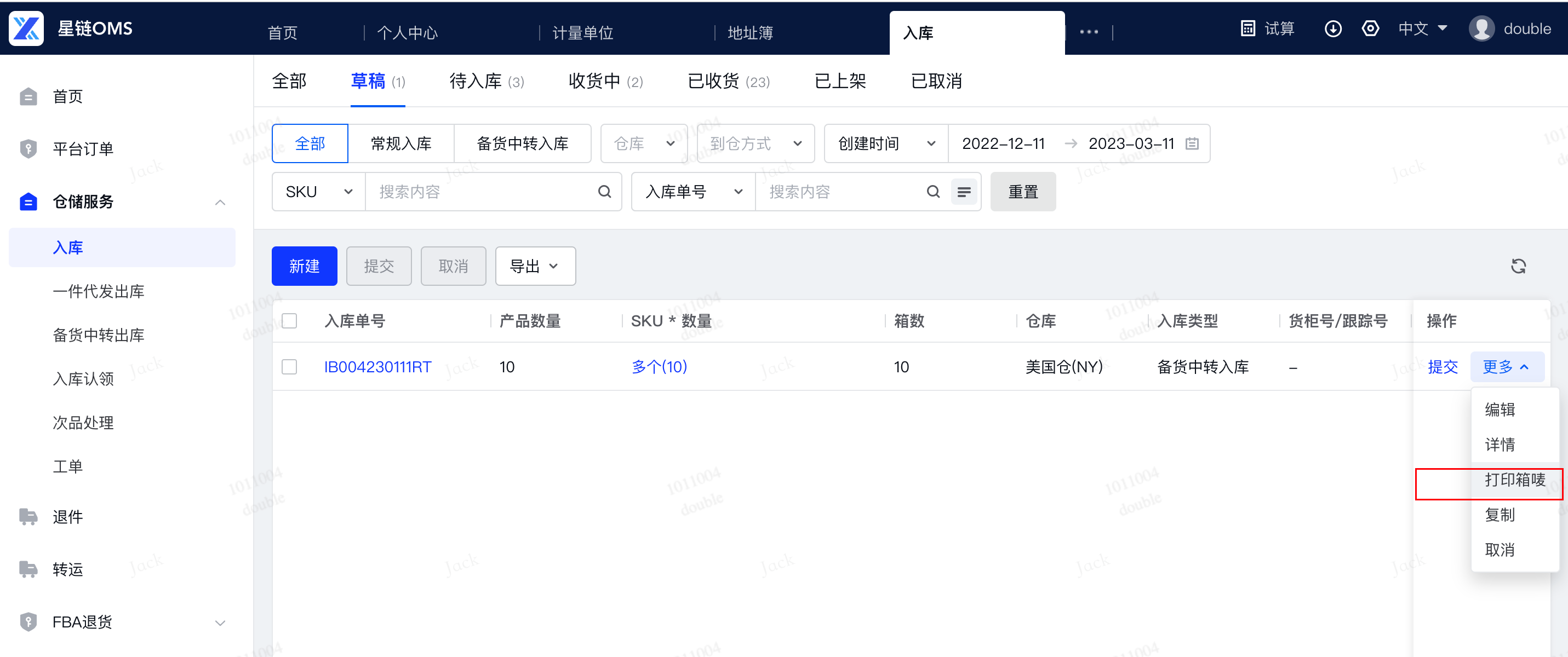This screenshot has height=657, width=1568.
Task: Click the row's 提交 action link
Action: pyautogui.click(x=1443, y=367)
